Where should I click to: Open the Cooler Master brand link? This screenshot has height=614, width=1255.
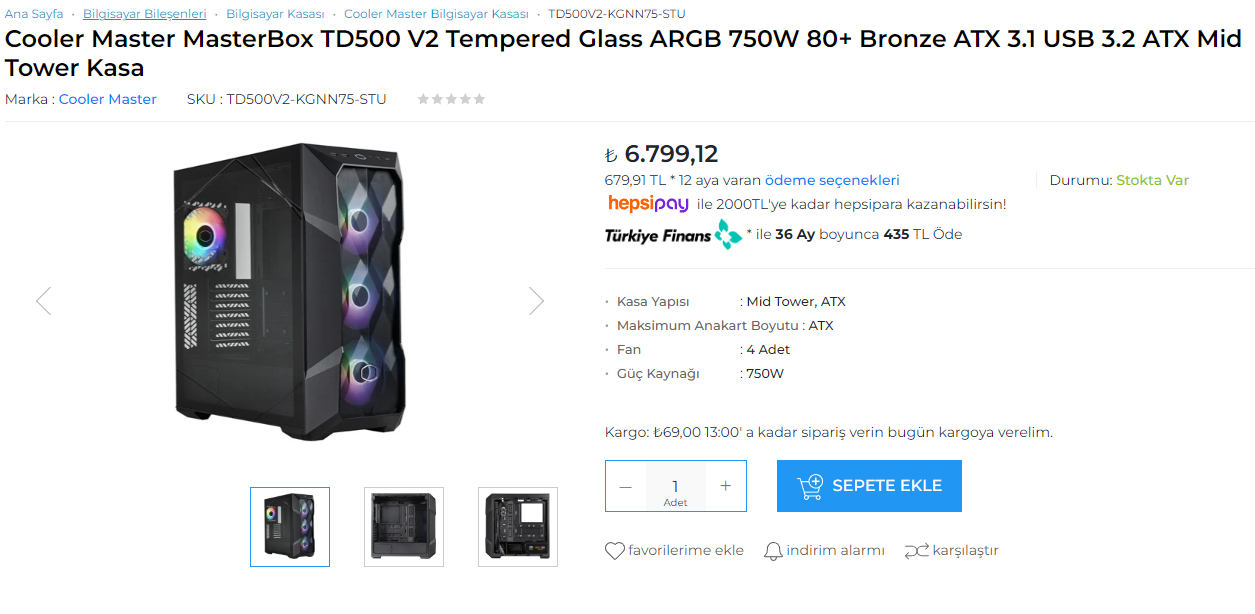[108, 99]
